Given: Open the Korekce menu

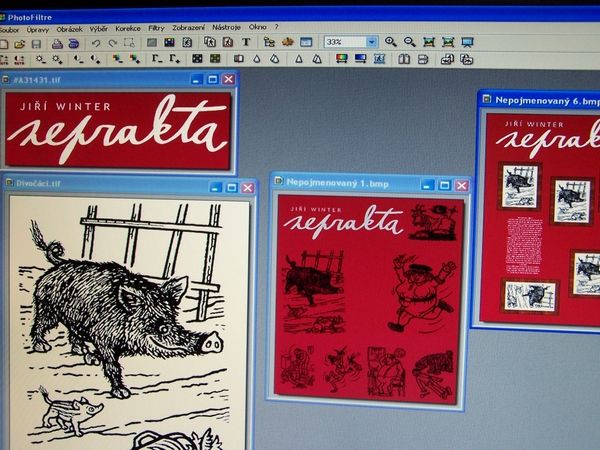Looking at the screenshot, I should pyautogui.click(x=127, y=29).
